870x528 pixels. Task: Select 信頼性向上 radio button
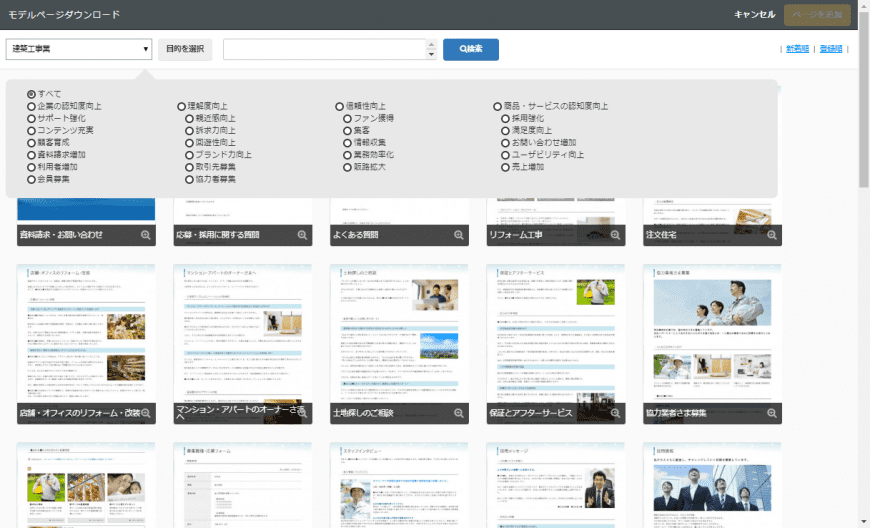tap(340, 106)
